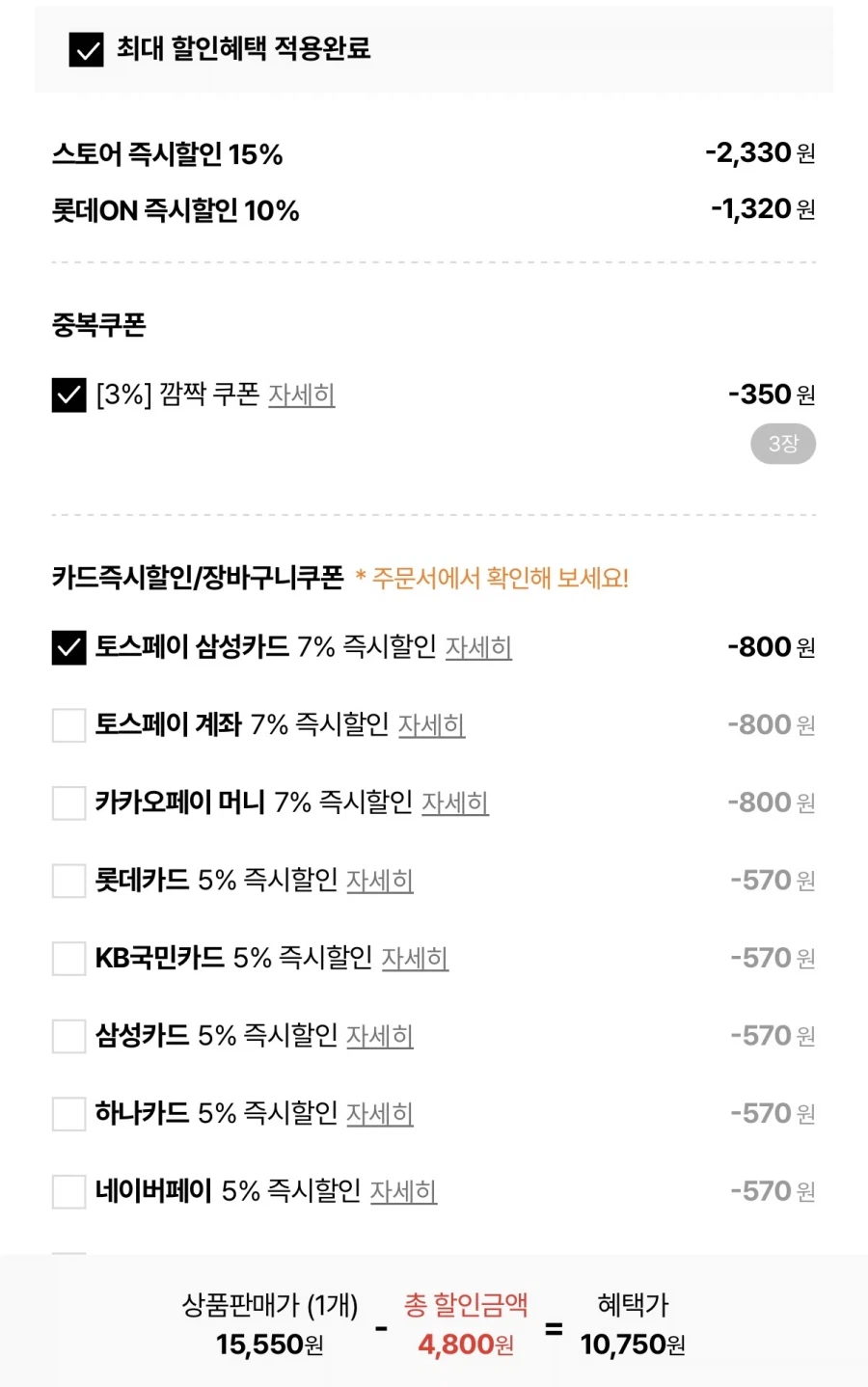Image resolution: width=868 pixels, height=1387 pixels.
Task: Select 삼성카드 5% 즉시할인 checkbox
Action: pyautogui.click(x=68, y=1036)
